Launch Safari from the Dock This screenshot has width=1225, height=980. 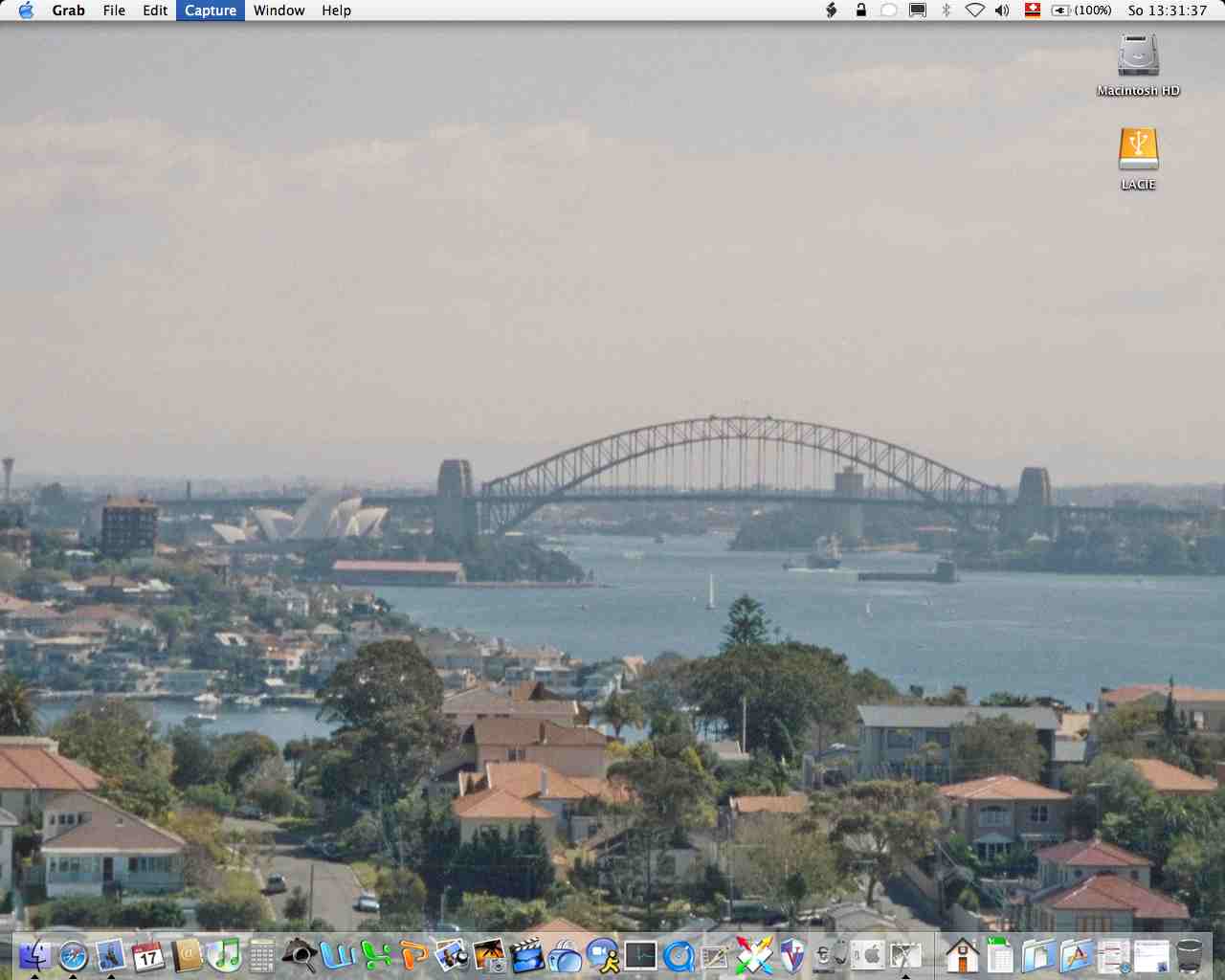[73, 955]
